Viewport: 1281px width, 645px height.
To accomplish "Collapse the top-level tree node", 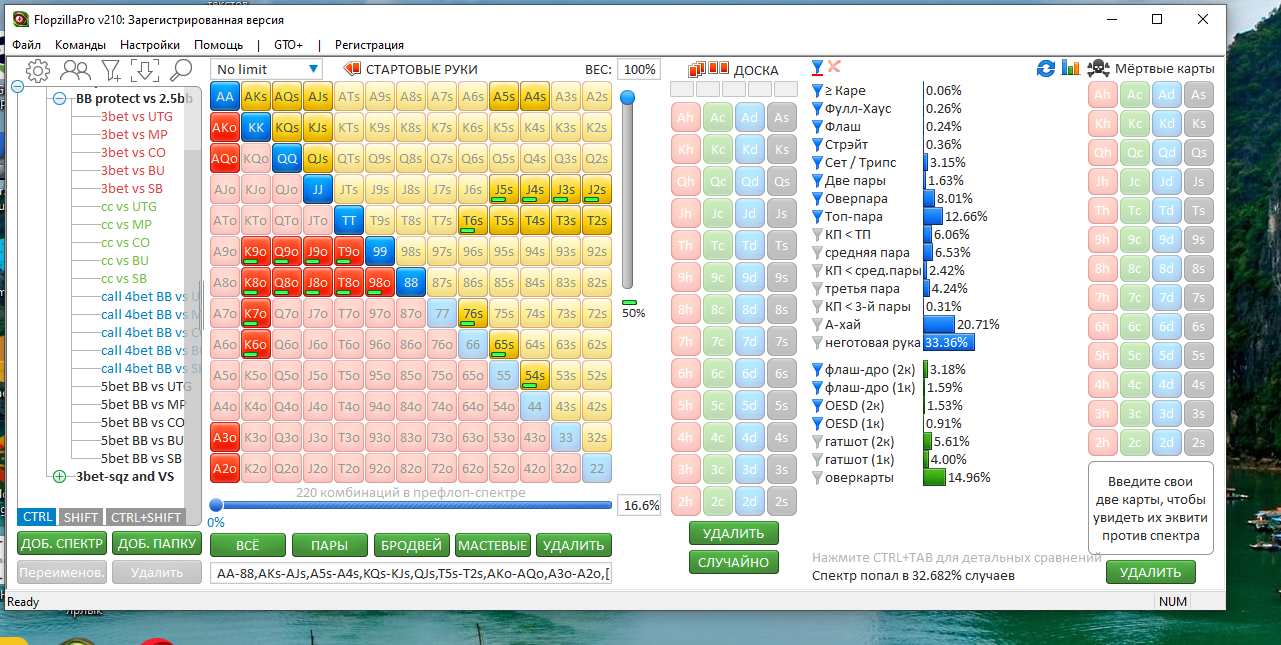I will [18, 87].
